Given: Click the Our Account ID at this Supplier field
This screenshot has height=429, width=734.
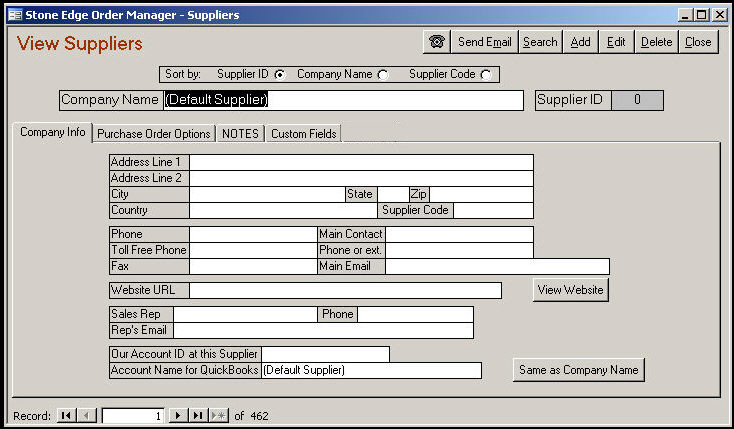Looking at the screenshot, I should 325,354.
